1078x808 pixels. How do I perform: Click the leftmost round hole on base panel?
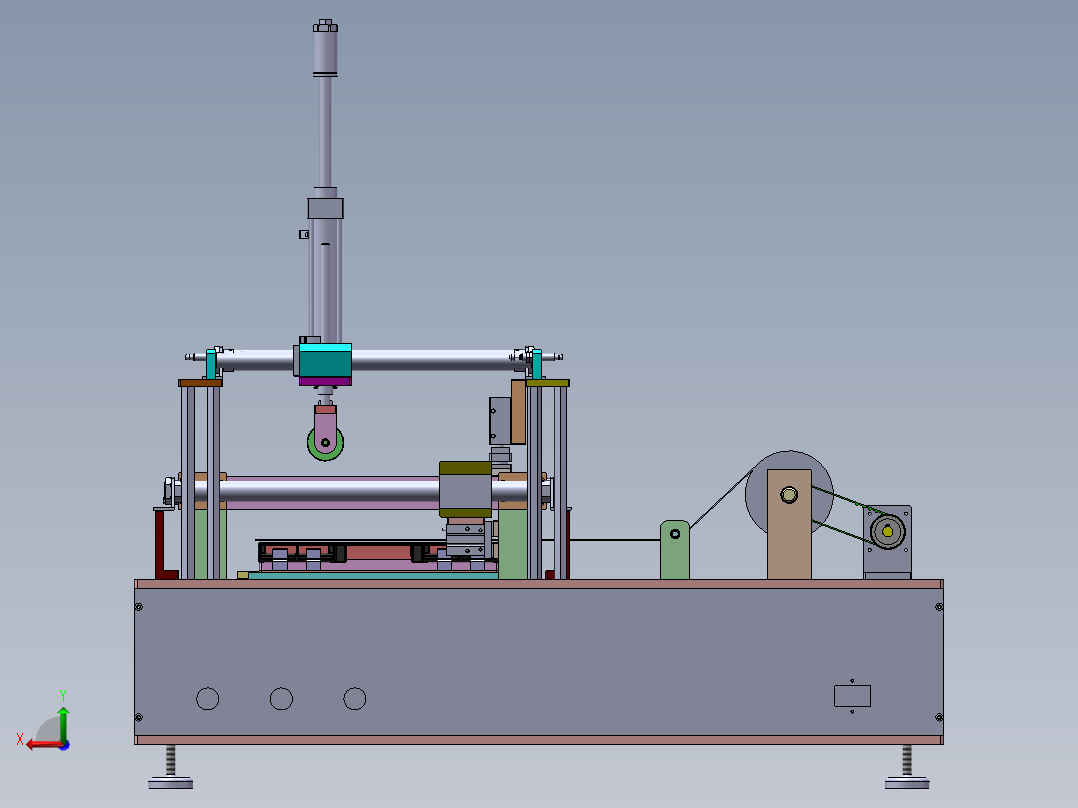pos(208,699)
